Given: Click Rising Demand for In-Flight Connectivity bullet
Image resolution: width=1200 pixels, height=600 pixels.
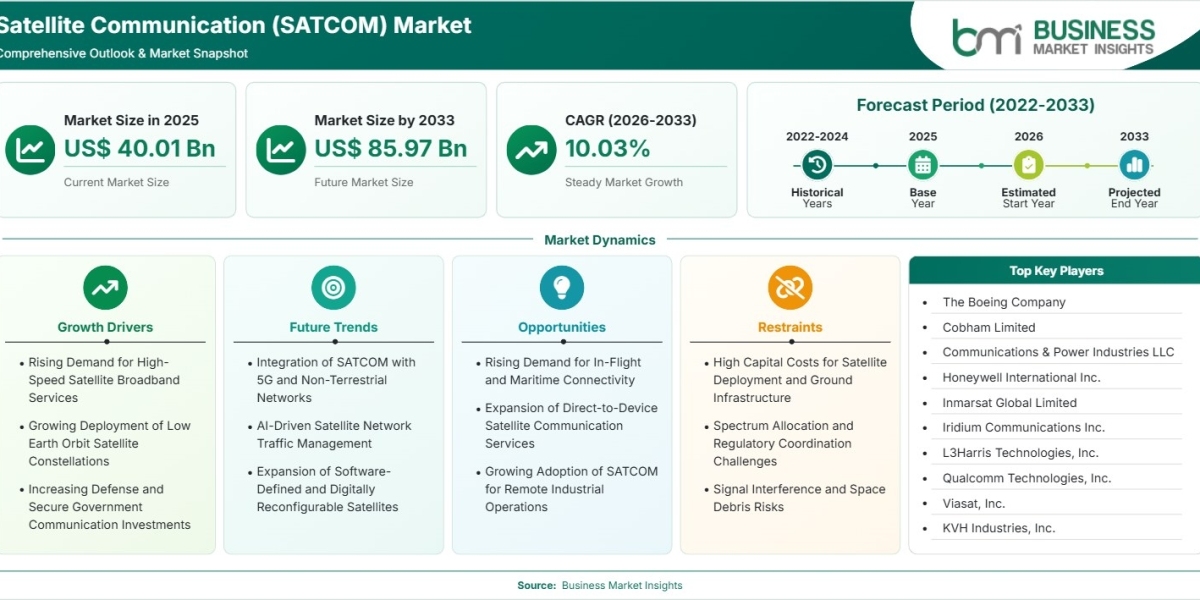Looking at the screenshot, I should pos(563,371).
